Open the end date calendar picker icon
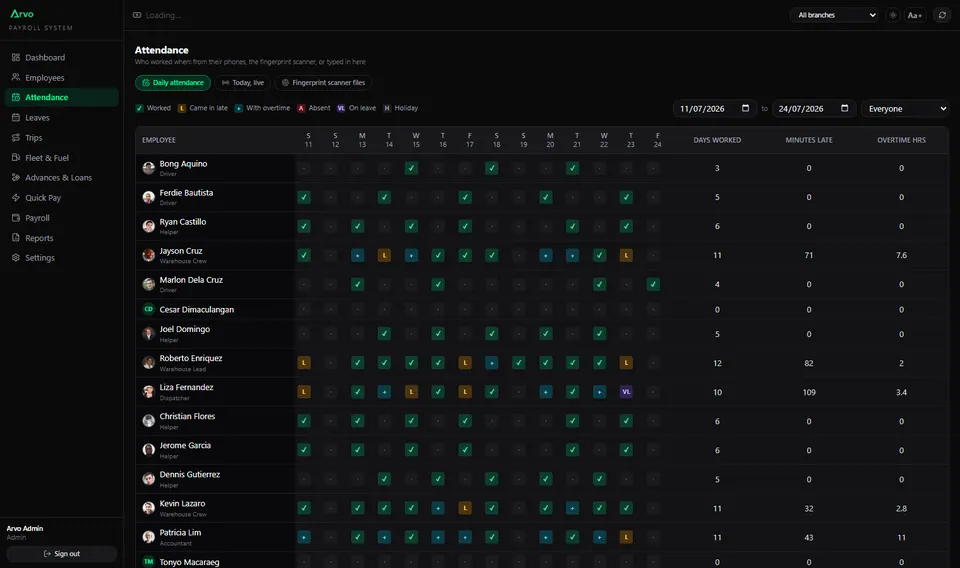The image size is (960, 568). coord(844,108)
